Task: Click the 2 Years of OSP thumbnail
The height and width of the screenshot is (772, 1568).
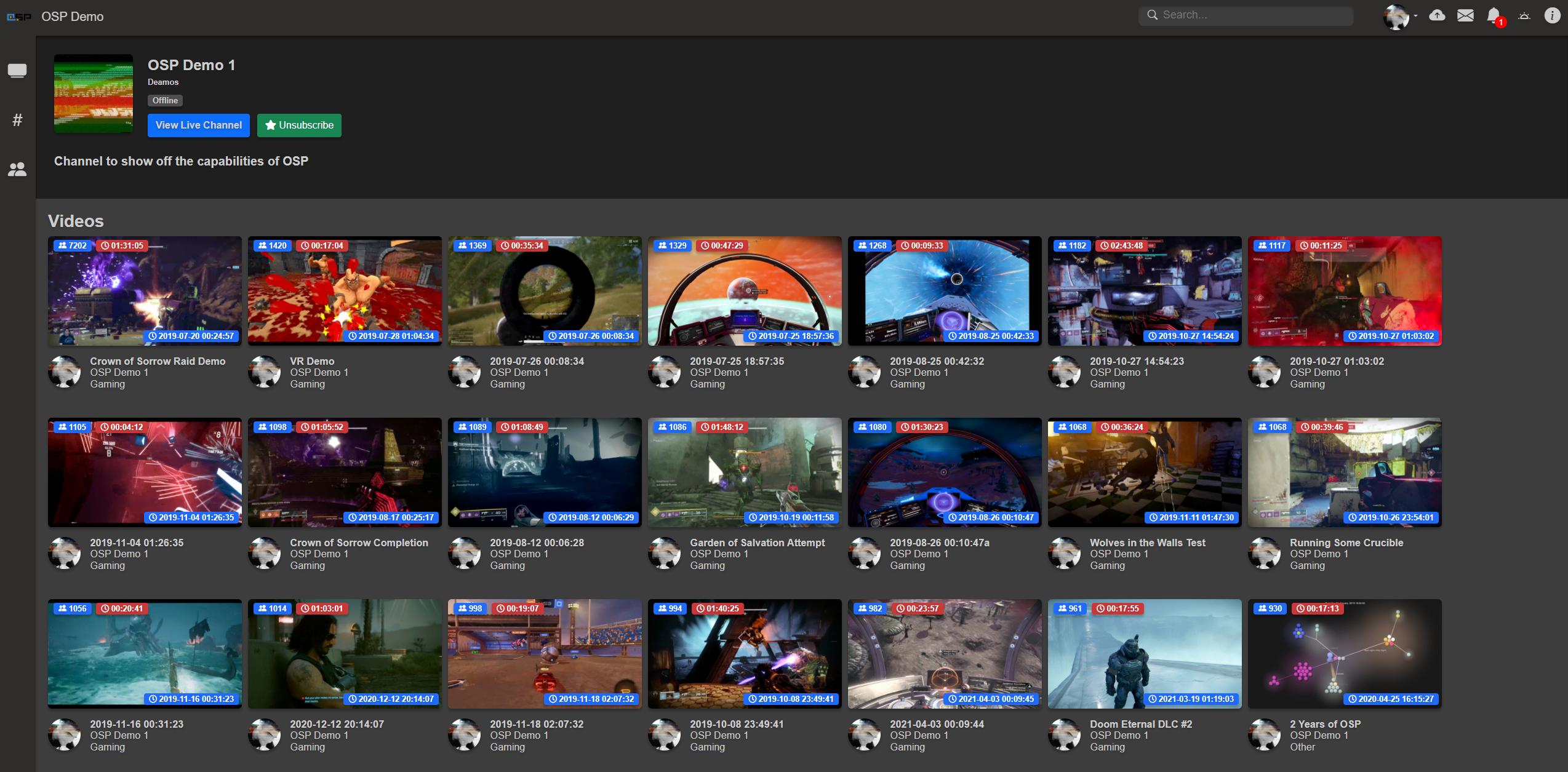Action: [x=1344, y=653]
